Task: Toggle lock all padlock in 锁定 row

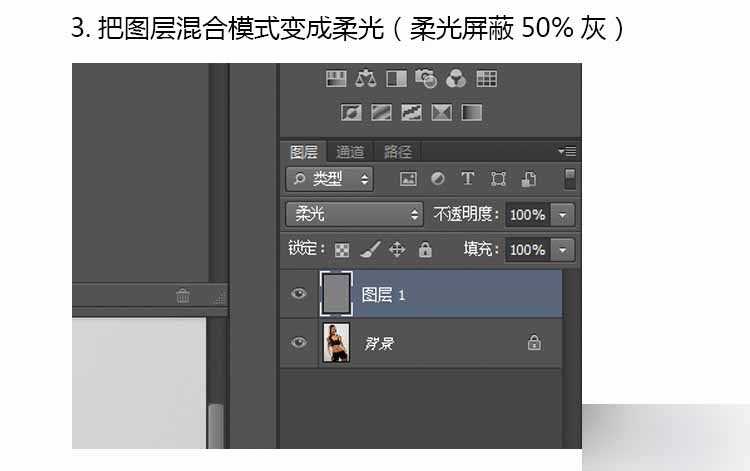Action: 425,249
